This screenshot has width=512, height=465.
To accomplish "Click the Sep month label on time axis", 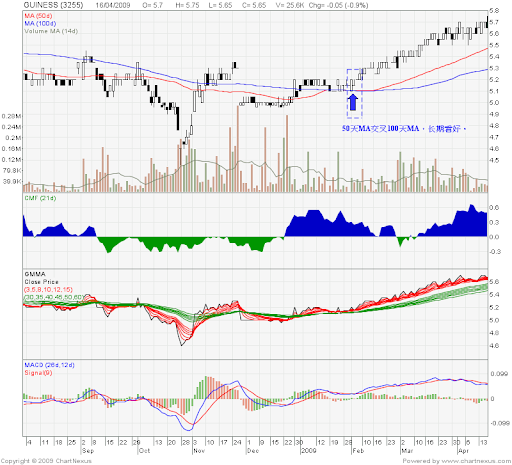I will pos(88,451).
